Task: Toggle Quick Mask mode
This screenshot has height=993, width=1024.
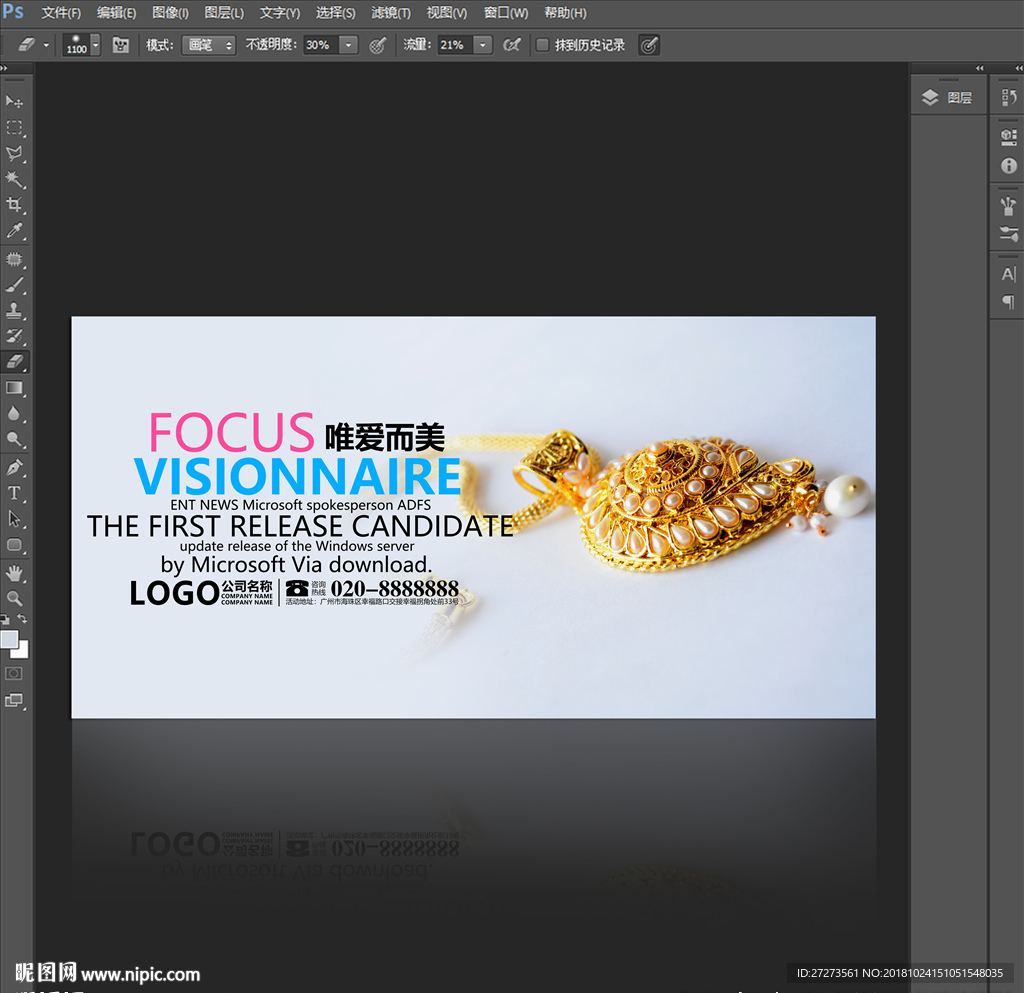Action: (x=14, y=673)
